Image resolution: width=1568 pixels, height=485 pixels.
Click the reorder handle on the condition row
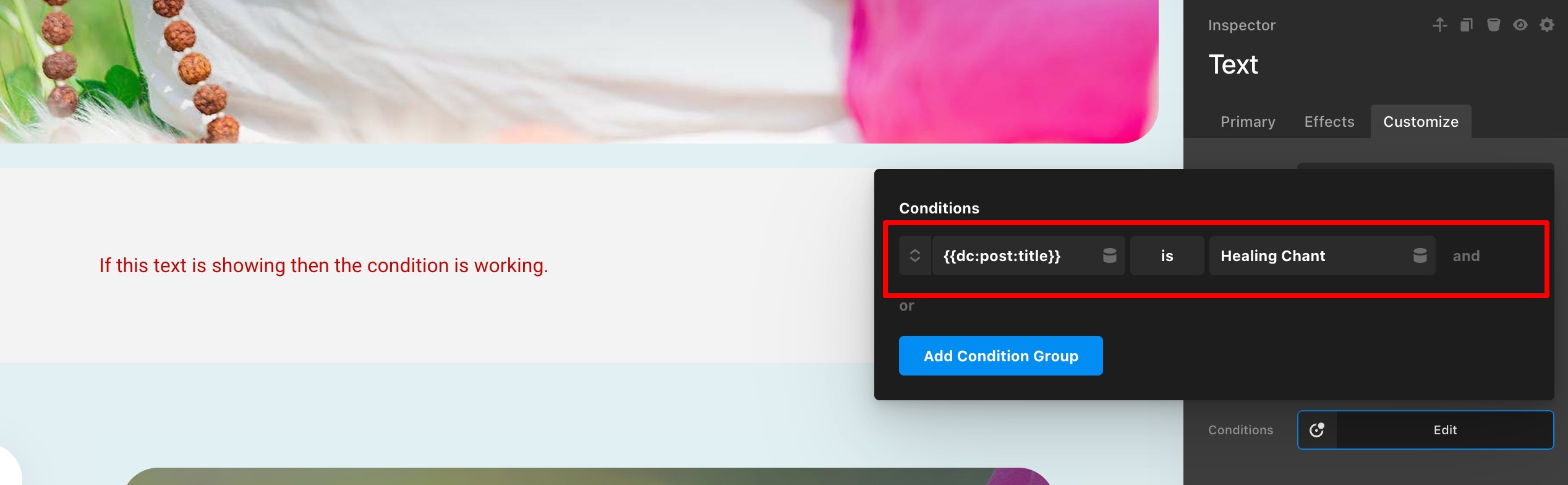pos(915,255)
